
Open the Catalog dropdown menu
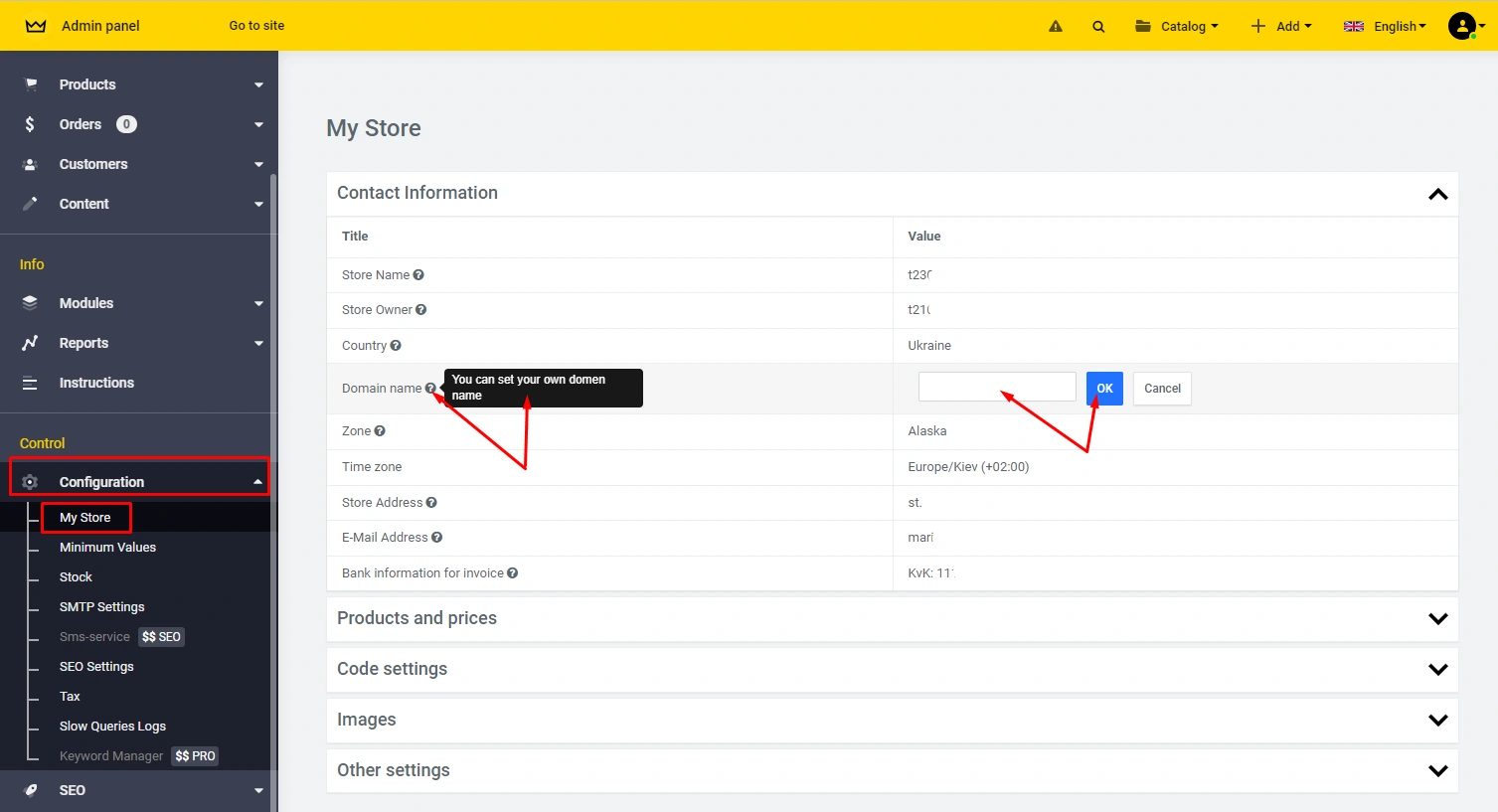(1177, 27)
